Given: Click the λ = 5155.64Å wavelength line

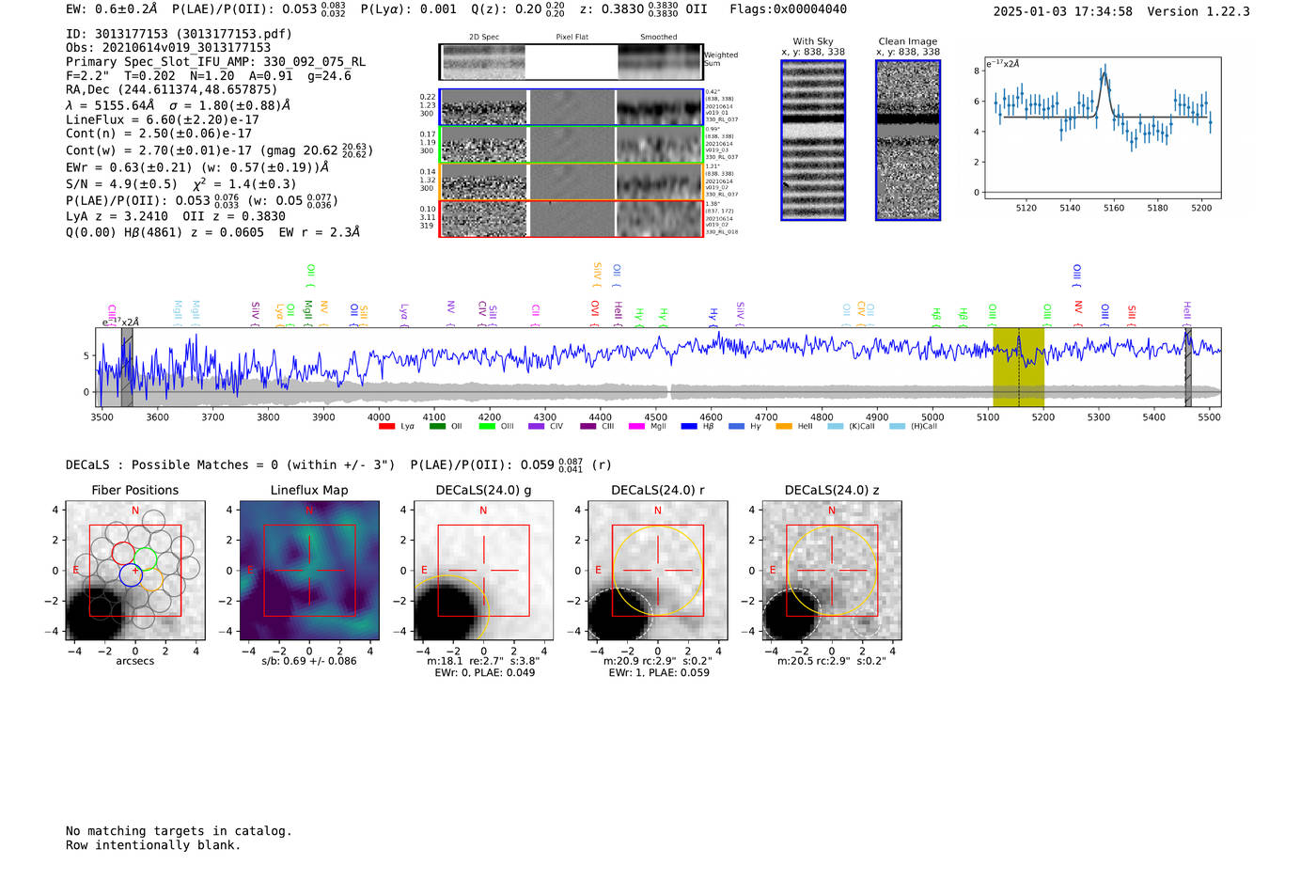Looking at the screenshot, I should click(x=179, y=105).
